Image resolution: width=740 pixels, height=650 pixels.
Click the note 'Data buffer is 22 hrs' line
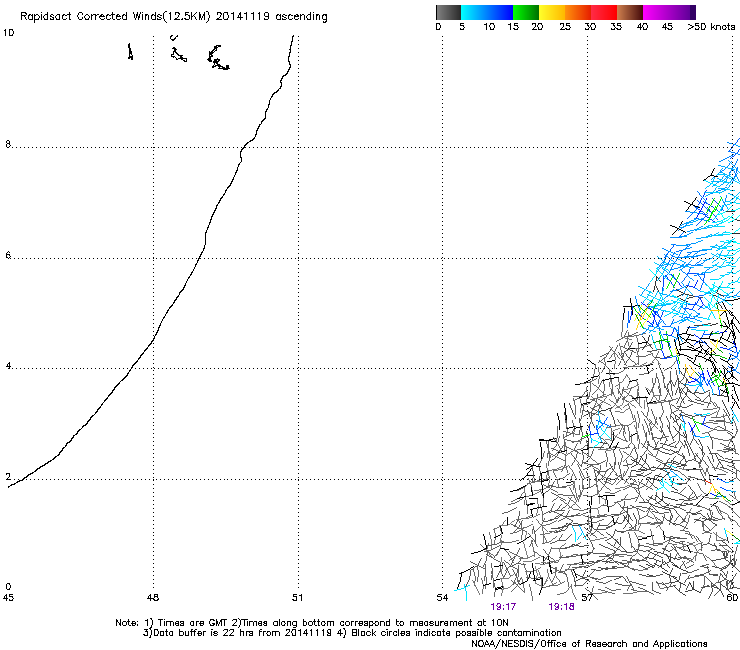coord(352,633)
